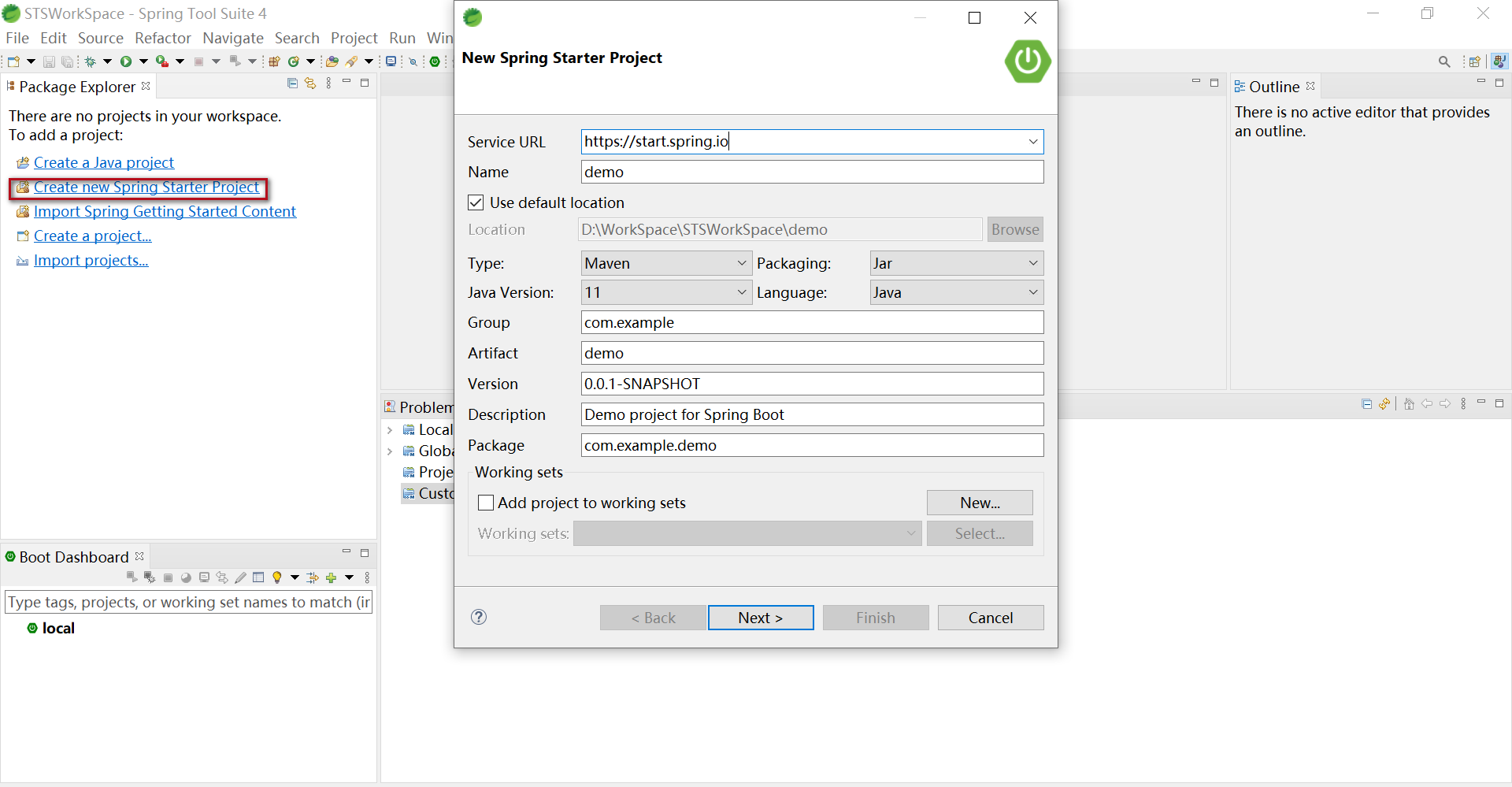Enable Add project to working sets
Image resolution: width=1512 pixels, height=787 pixels.
(x=486, y=503)
